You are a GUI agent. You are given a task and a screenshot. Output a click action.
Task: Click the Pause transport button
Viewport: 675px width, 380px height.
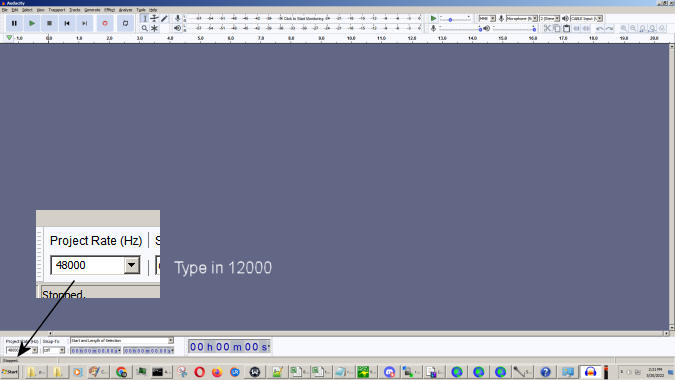(x=14, y=23)
